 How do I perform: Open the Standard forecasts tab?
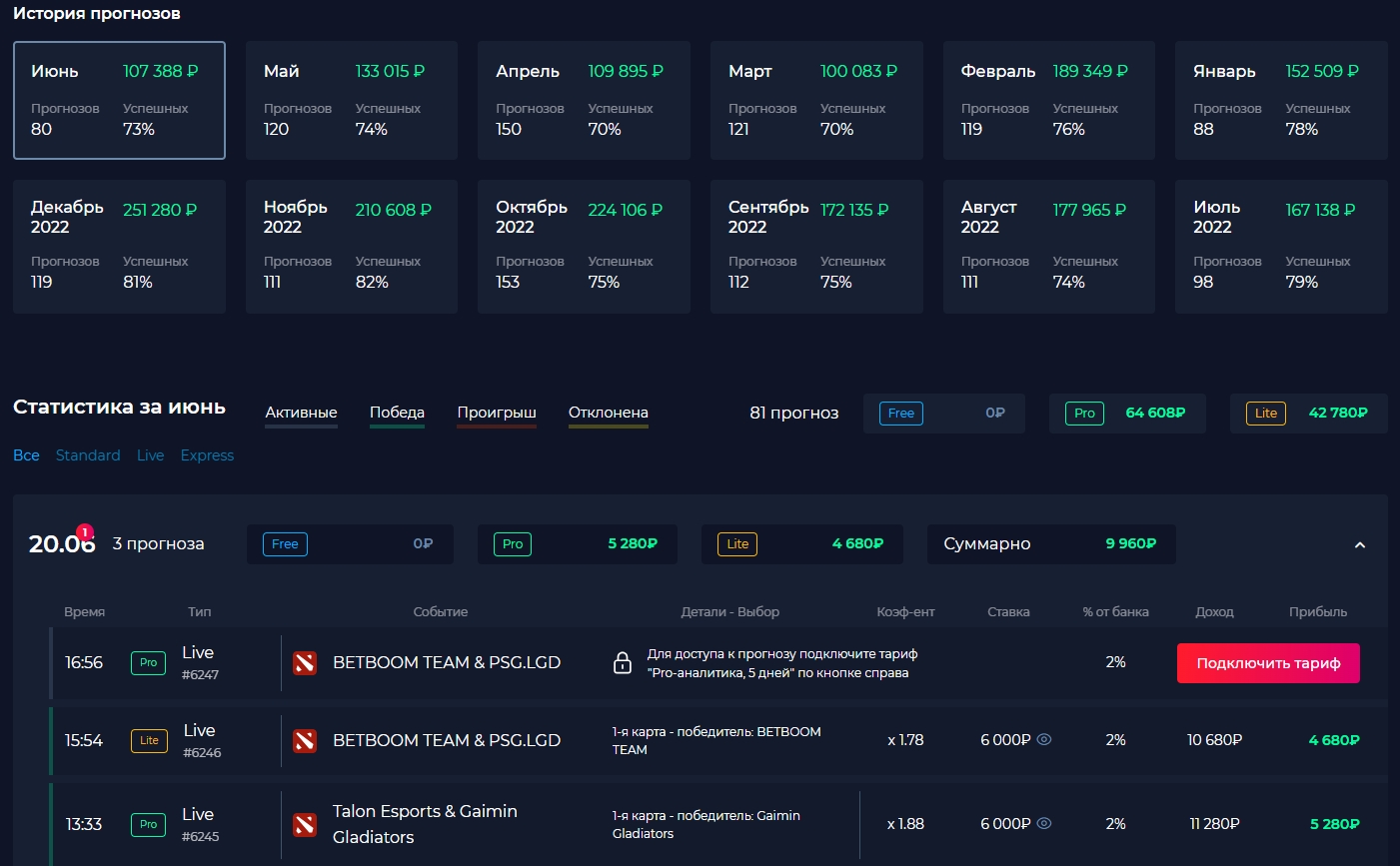pos(88,455)
